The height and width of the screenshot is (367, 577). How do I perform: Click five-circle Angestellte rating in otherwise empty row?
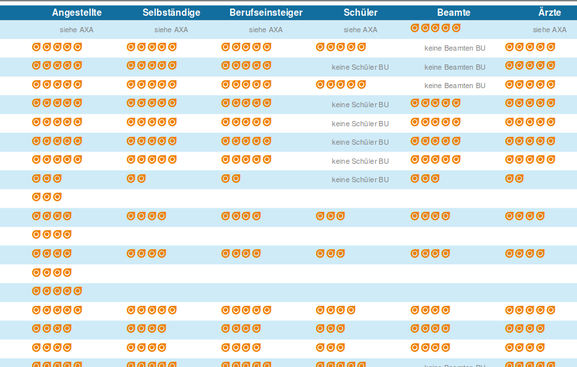57,291
